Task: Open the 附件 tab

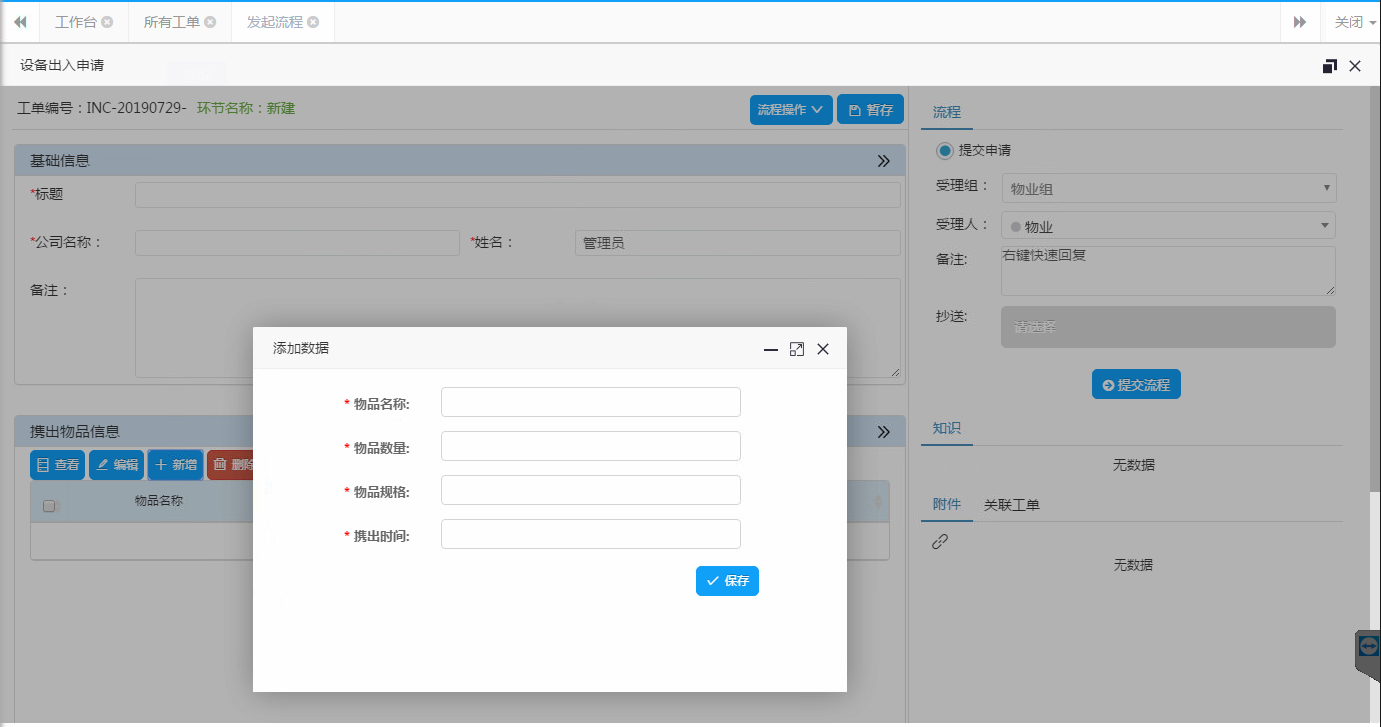Action: [x=946, y=505]
